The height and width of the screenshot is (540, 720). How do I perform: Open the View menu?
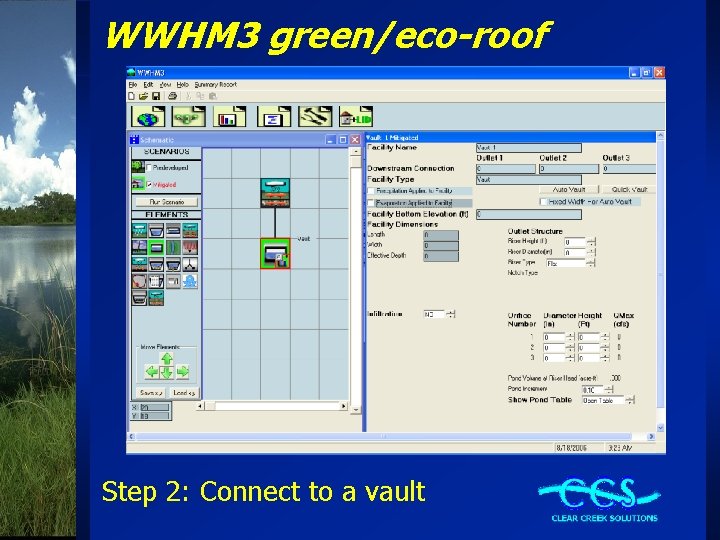[165, 84]
